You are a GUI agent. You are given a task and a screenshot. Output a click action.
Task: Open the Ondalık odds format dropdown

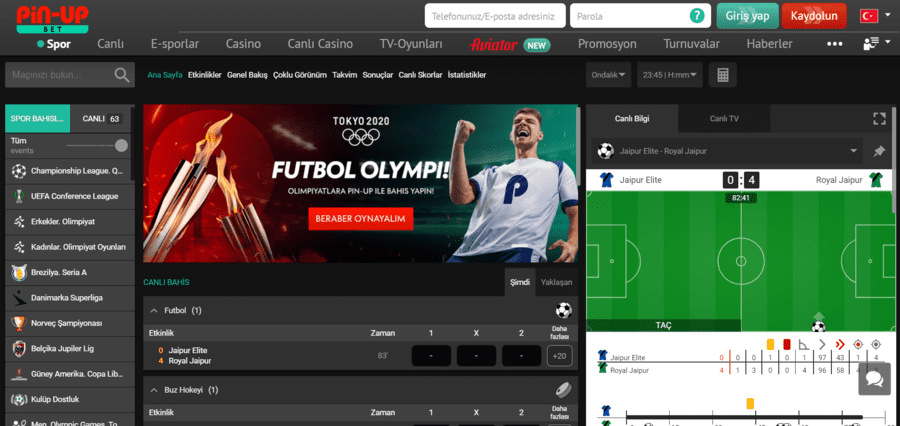pos(608,75)
